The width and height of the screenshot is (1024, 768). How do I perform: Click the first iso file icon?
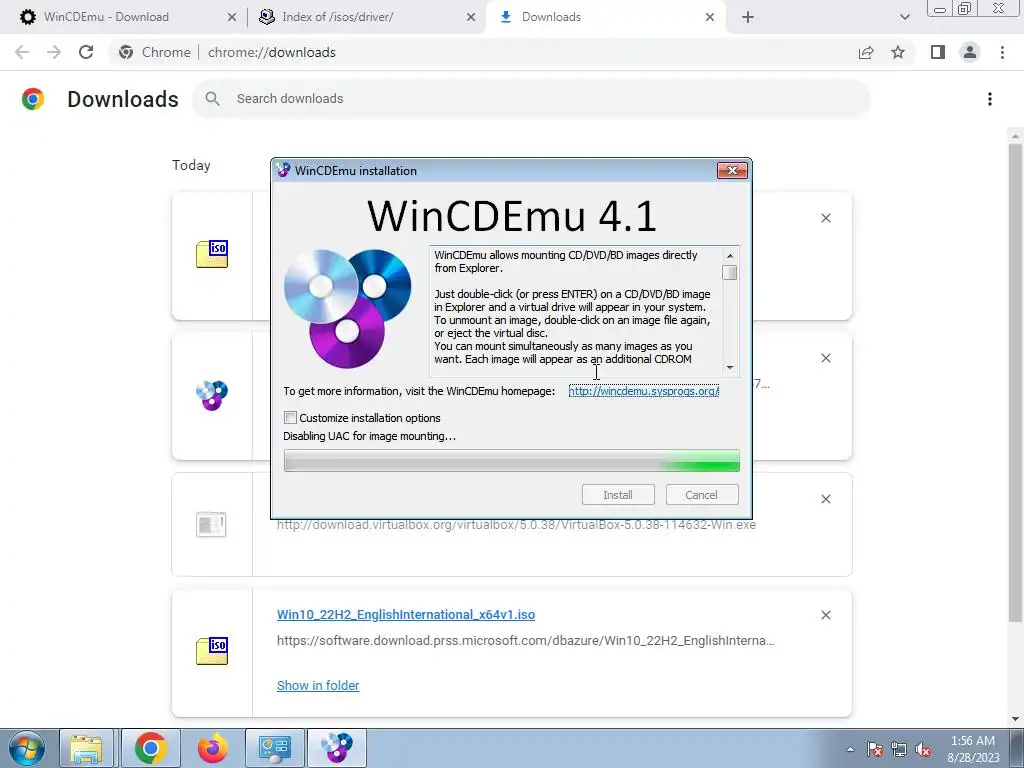point(212,255)
